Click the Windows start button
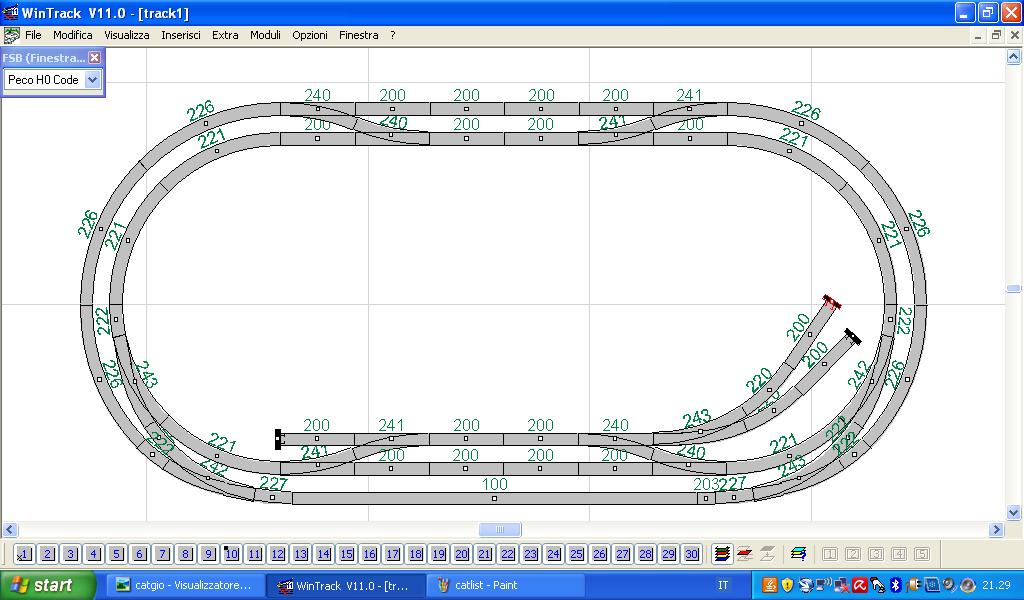Image resolution: width=1024 pixels, height=600 pixels. [x=48, y=585]
